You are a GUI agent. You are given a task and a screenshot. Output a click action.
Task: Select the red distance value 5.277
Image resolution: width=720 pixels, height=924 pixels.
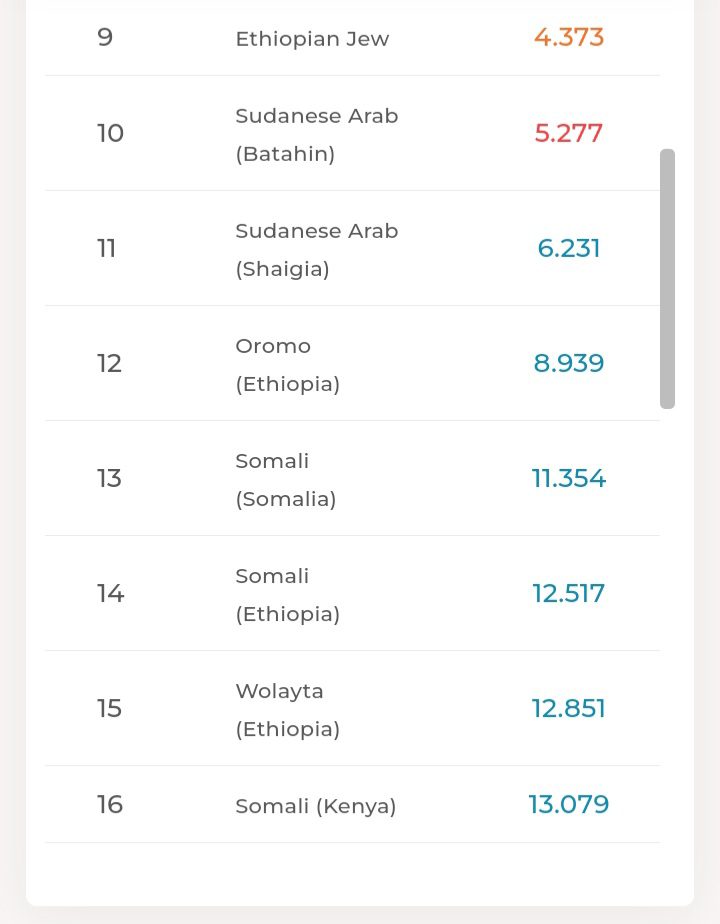pos(569,133)
